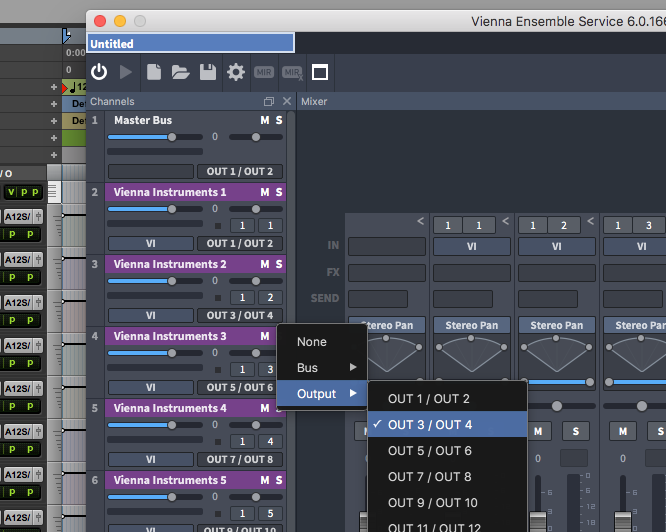Image resolution: width=666 pixels, height=532 pixels.
Task: Mute mixer strip 1 2 with M button
Action: pos(538,431)
